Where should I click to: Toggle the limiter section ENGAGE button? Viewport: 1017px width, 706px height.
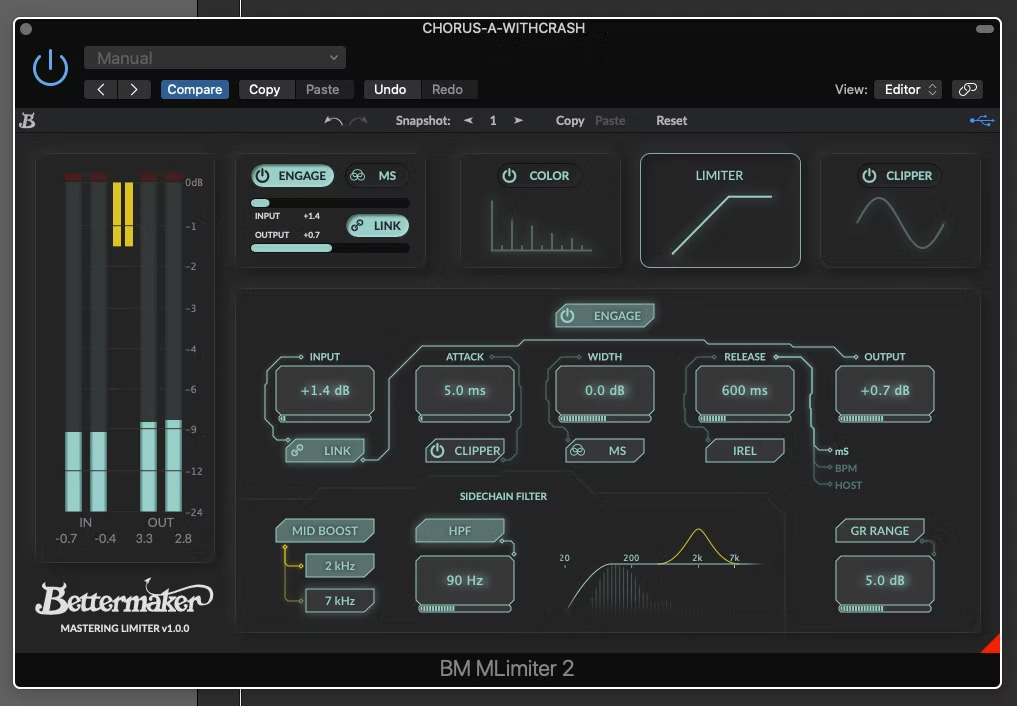(x=604, y=316)
